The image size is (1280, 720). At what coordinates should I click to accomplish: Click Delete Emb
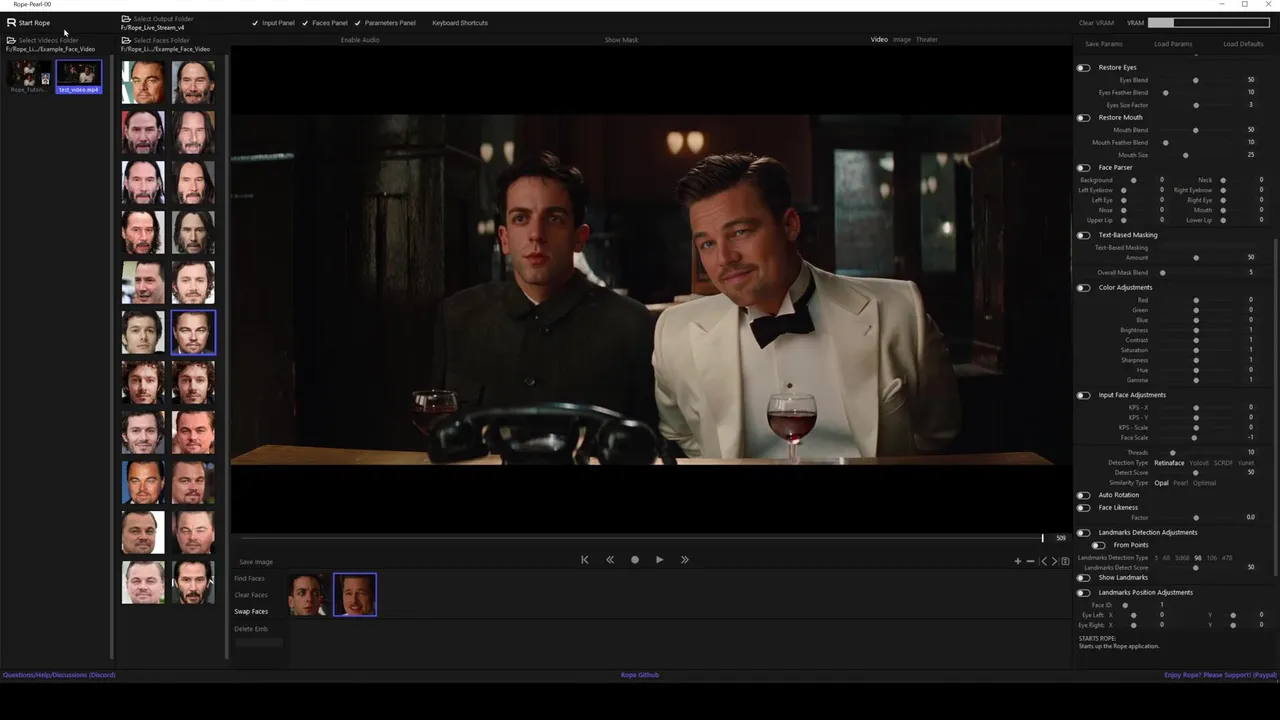click(251, 629)
